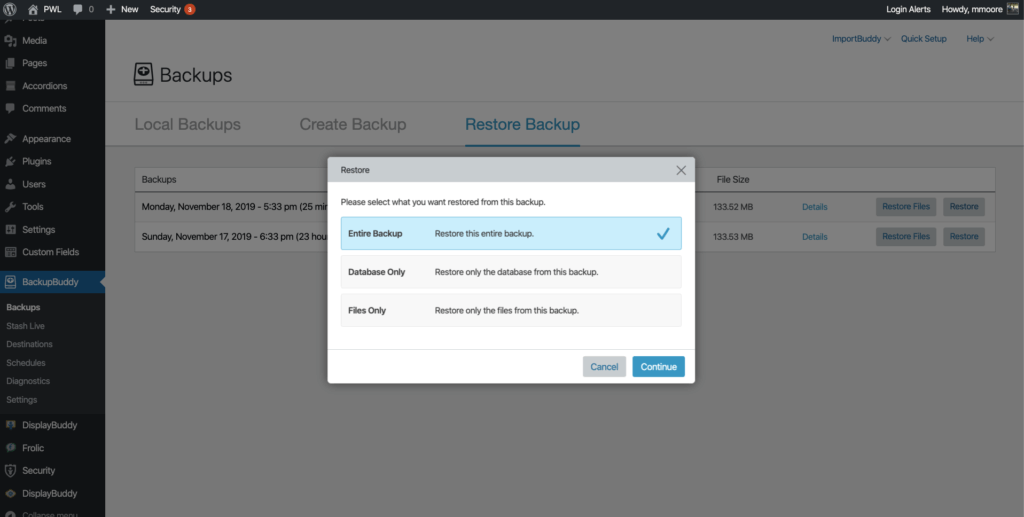This screenshot has width=1024, height=517.
Task: Click the Users sidebar icon
Action: click(10, 184)
